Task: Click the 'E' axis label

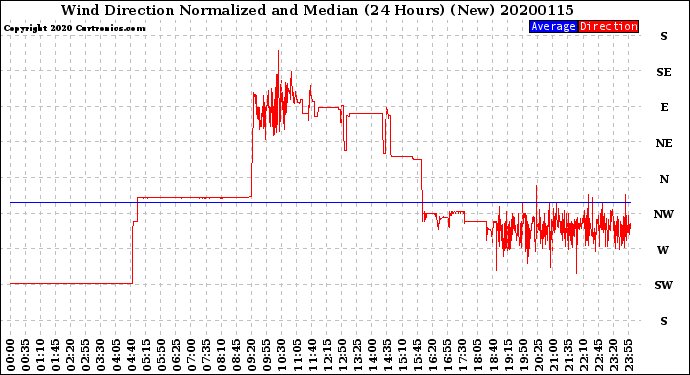Action: (664, 107)
